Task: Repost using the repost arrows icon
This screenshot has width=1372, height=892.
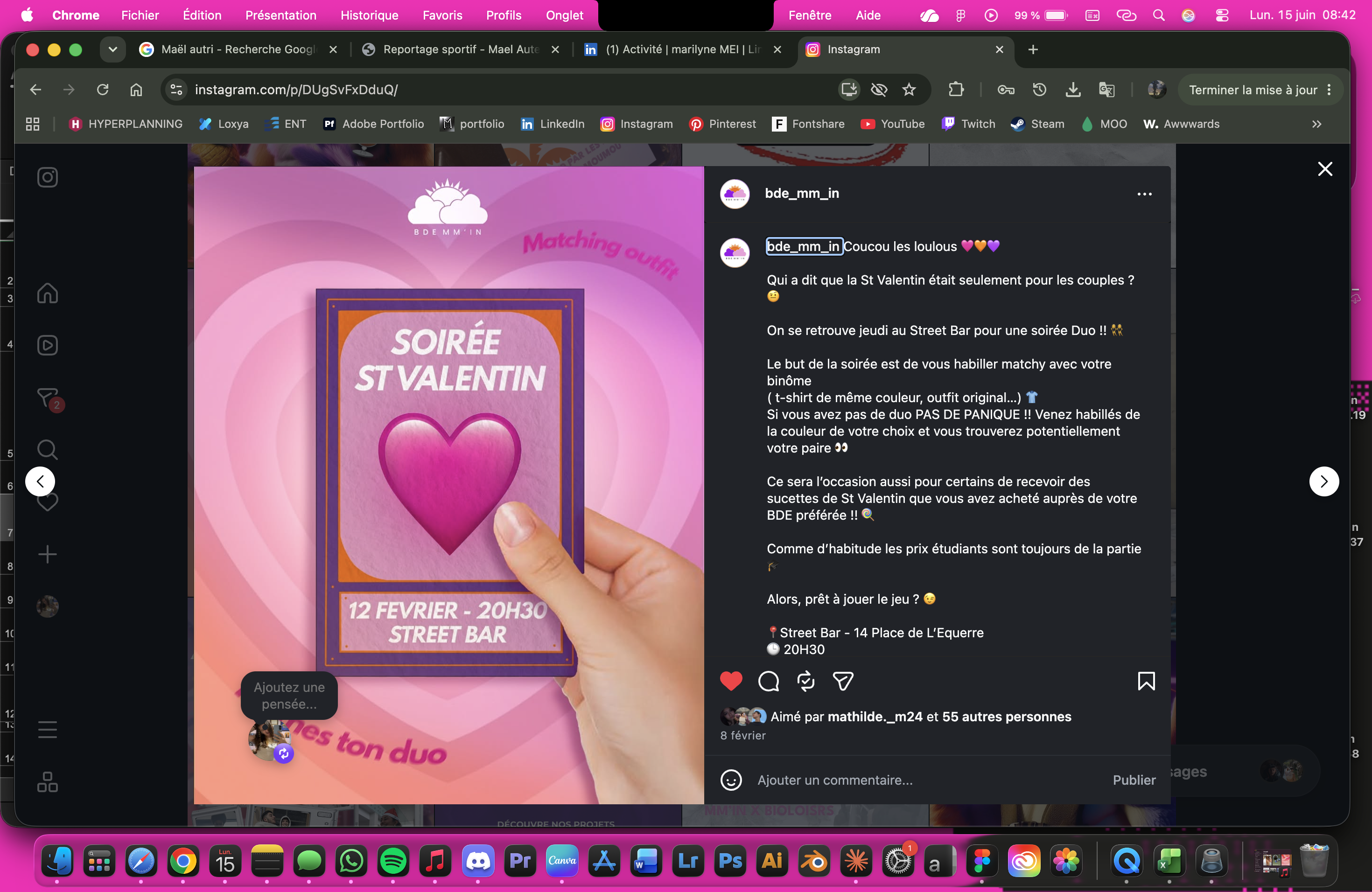Action: click(x=806, y=681)
